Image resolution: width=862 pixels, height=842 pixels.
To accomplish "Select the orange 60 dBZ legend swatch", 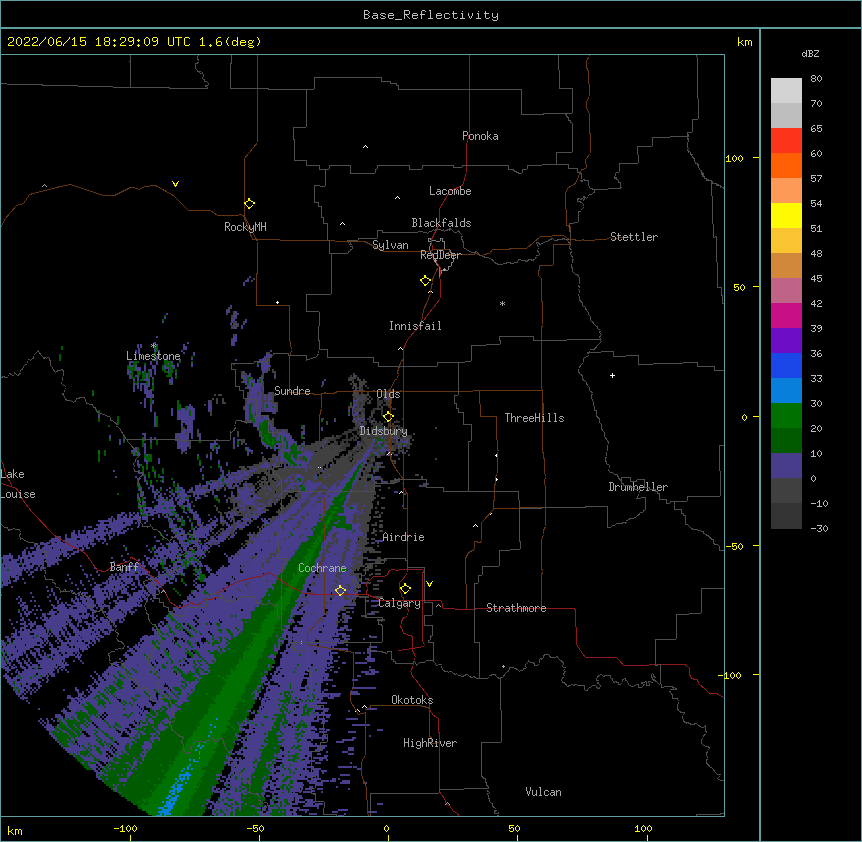I will coord(786,165).
